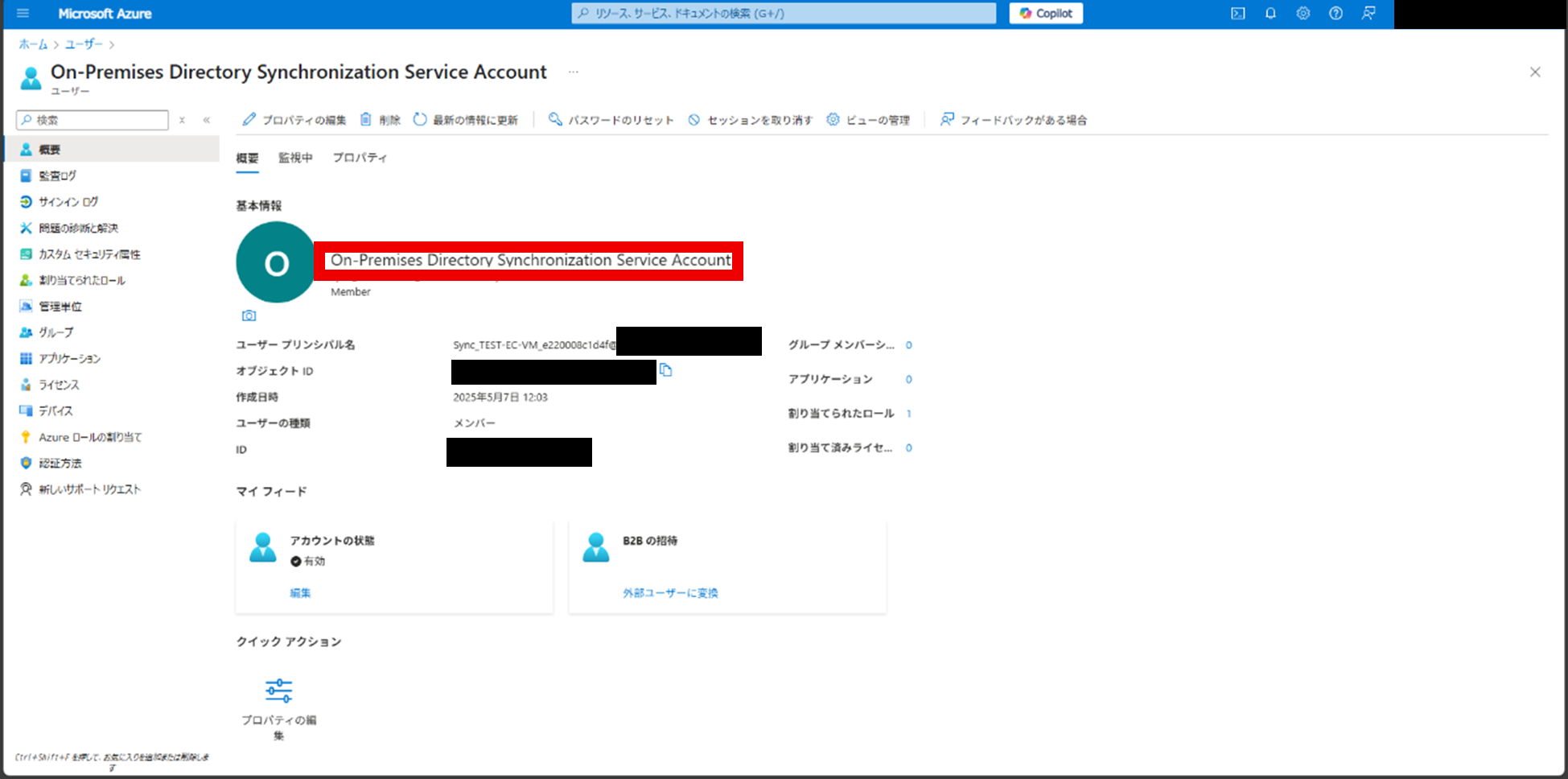1568x779 pixels.
Task: Go to ホーム breadcrumb
Action: click(33, 44)
